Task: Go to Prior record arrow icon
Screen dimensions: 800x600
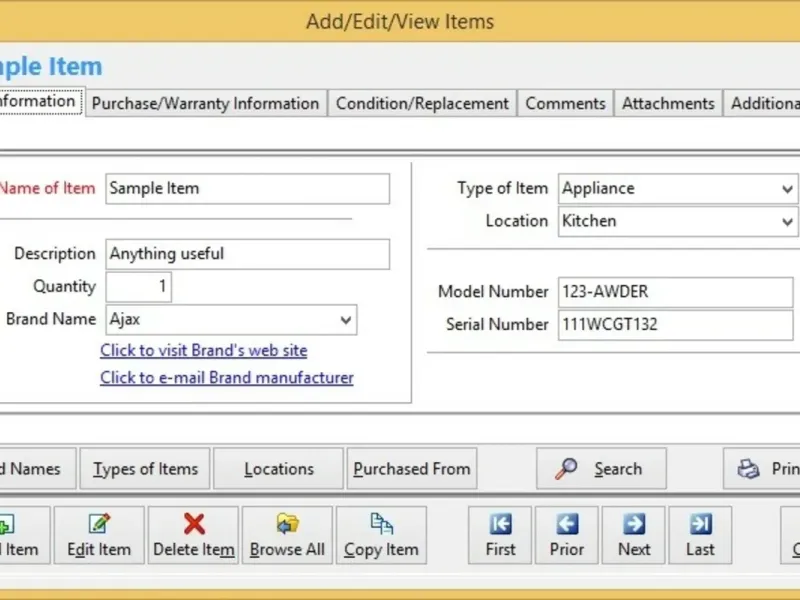Action: pos(567,524)
